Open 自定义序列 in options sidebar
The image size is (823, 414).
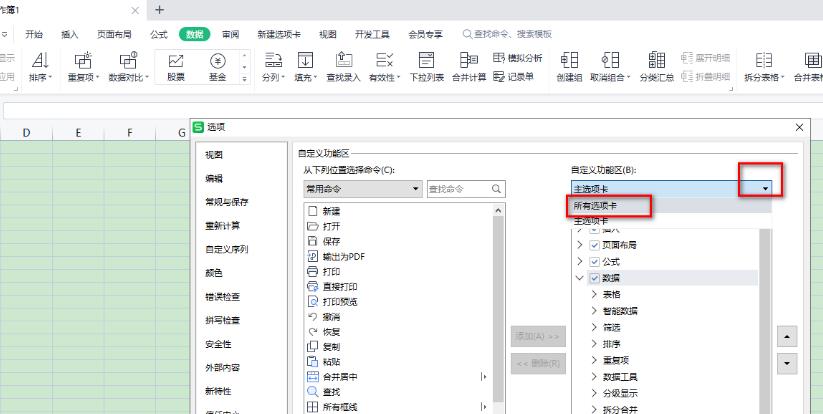pos(226,250)
